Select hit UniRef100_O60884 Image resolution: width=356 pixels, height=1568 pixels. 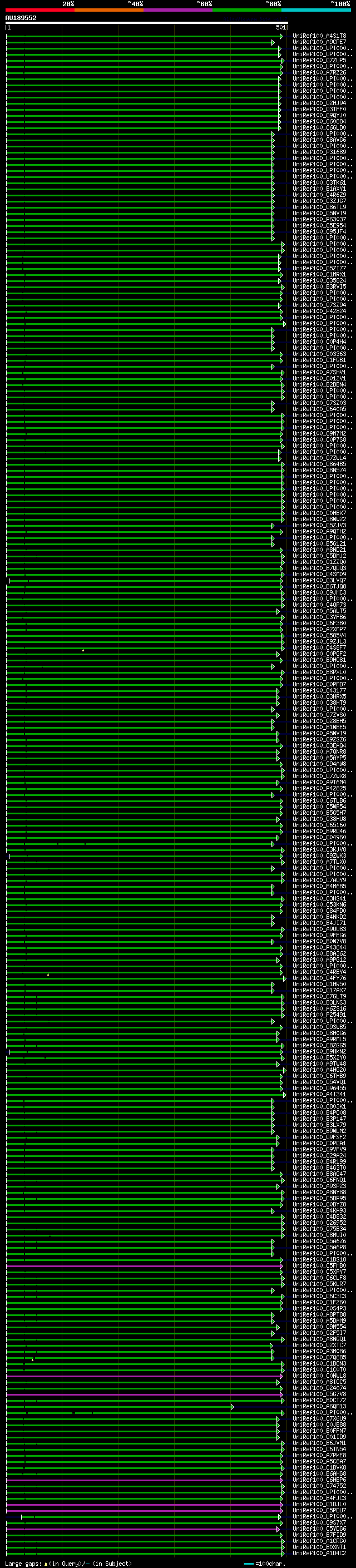319,121
